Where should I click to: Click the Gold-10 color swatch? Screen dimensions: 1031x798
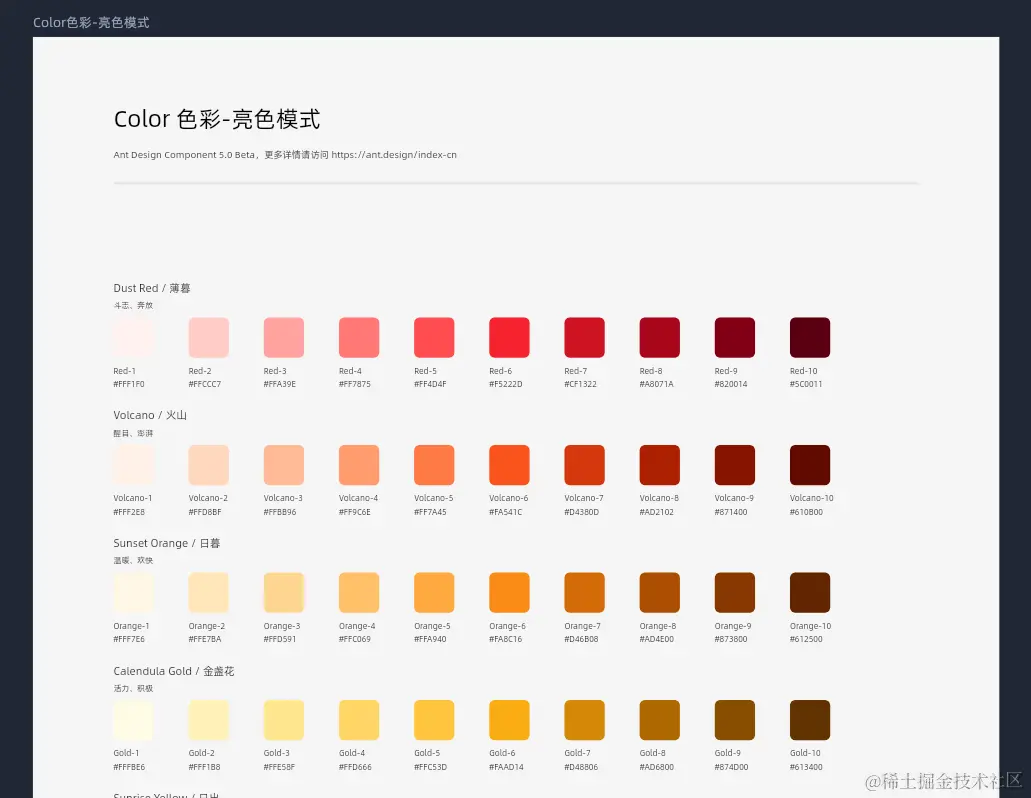pos(810,720)
